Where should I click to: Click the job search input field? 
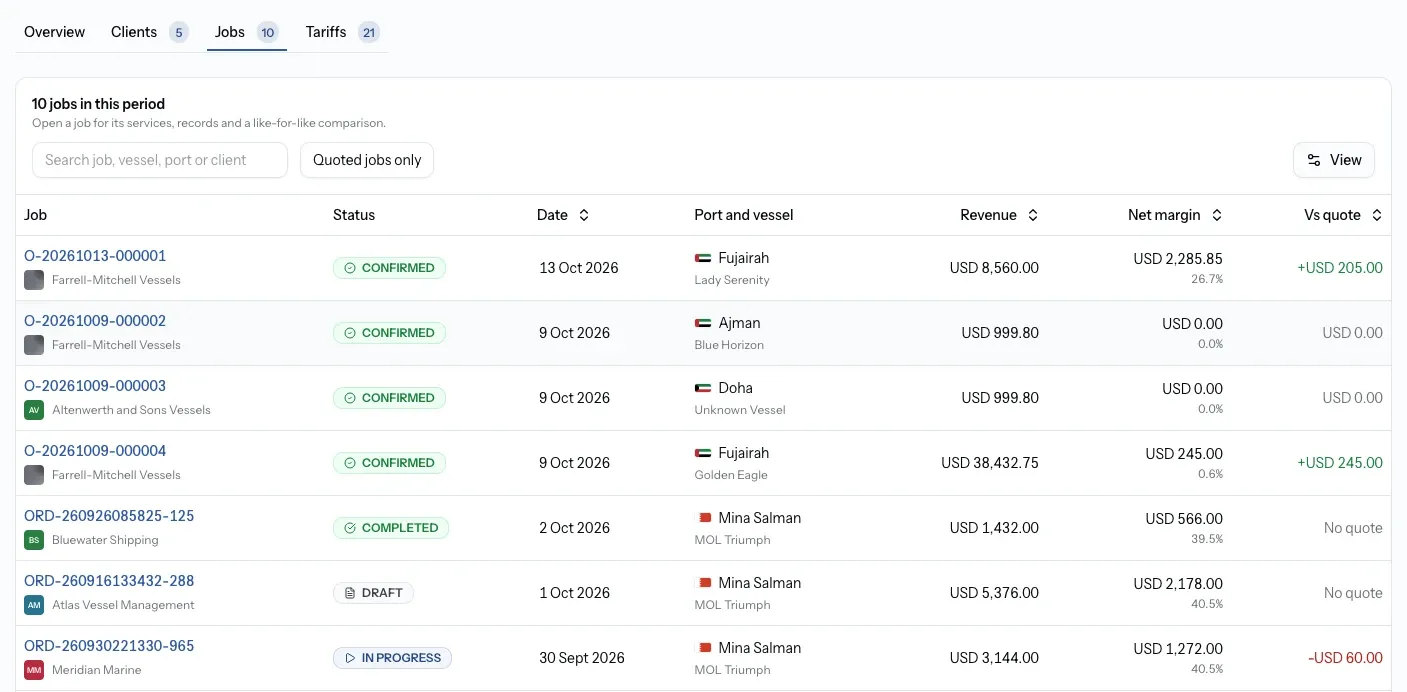point(160,160)
